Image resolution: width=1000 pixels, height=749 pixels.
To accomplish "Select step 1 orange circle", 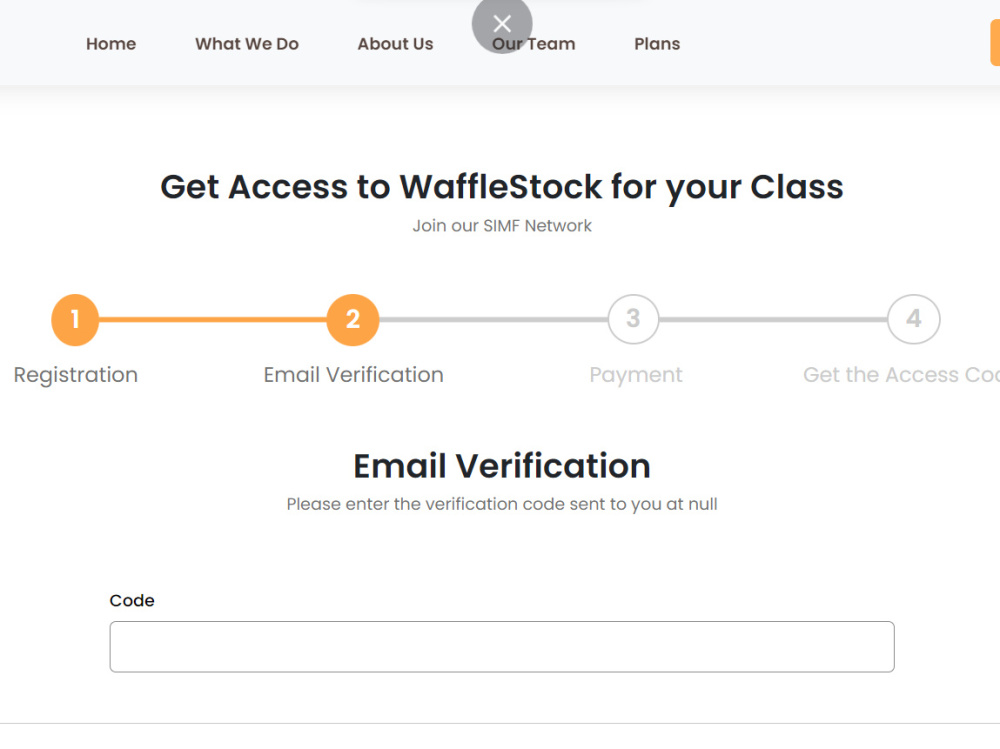I will click(x=75, y=320).
